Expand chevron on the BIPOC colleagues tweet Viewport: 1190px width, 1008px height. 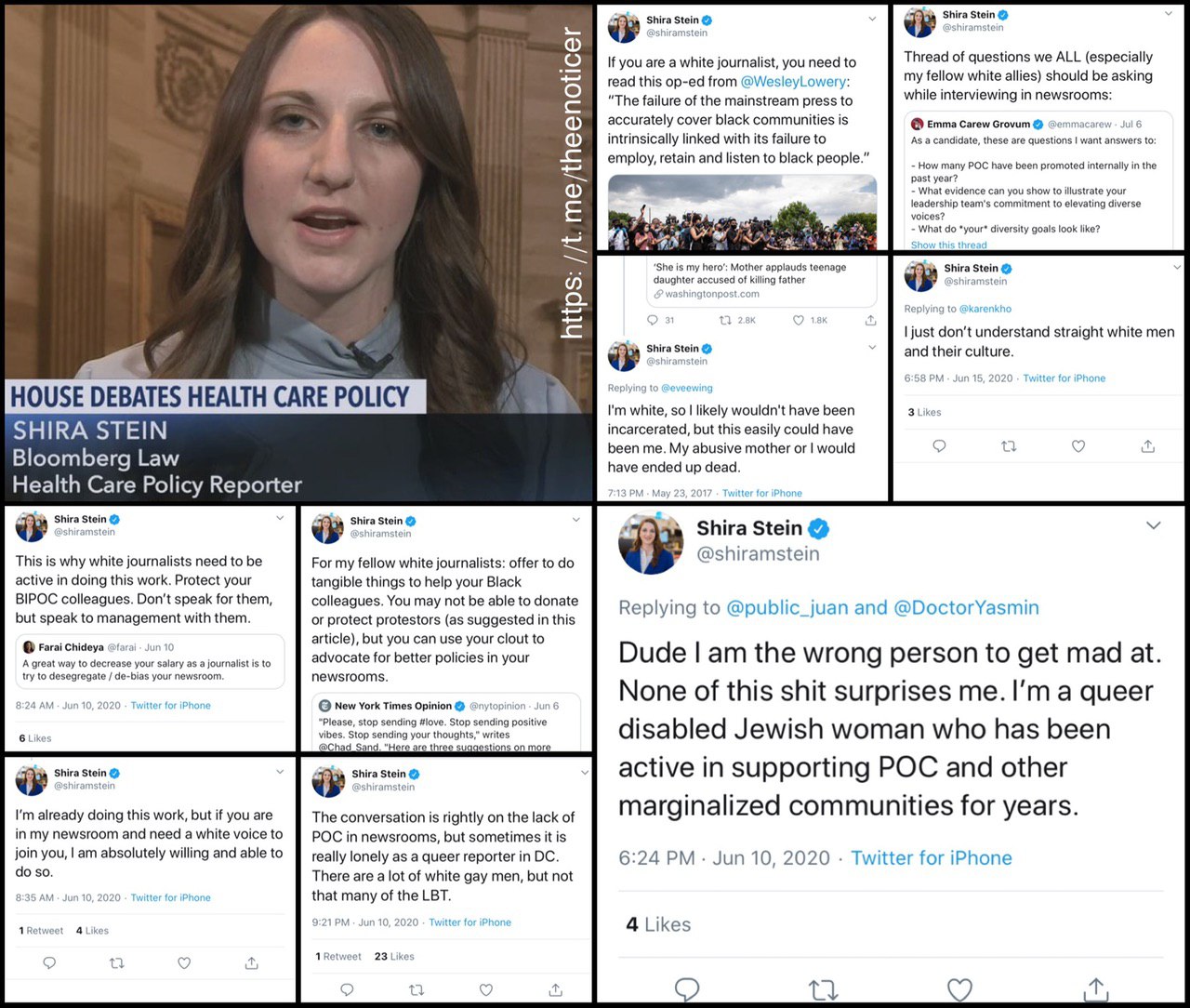[x=280, y=518]
